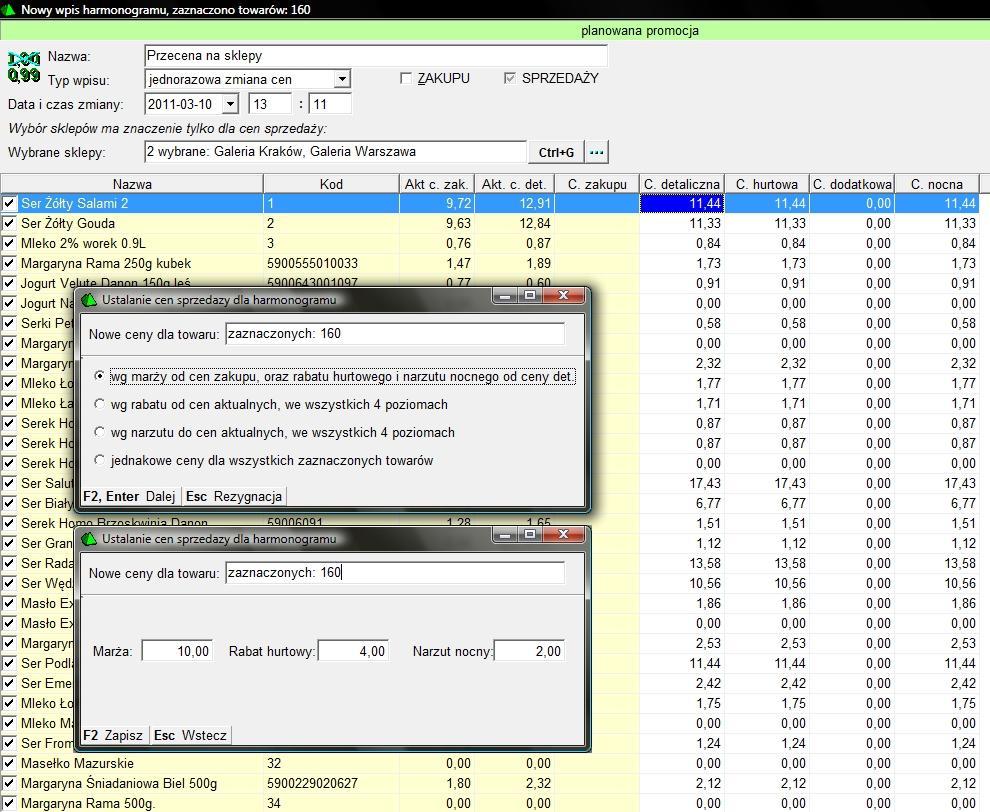Click Akt c. zak. value '1,47' for Margaryna Rama 250g

pos(458,263)
